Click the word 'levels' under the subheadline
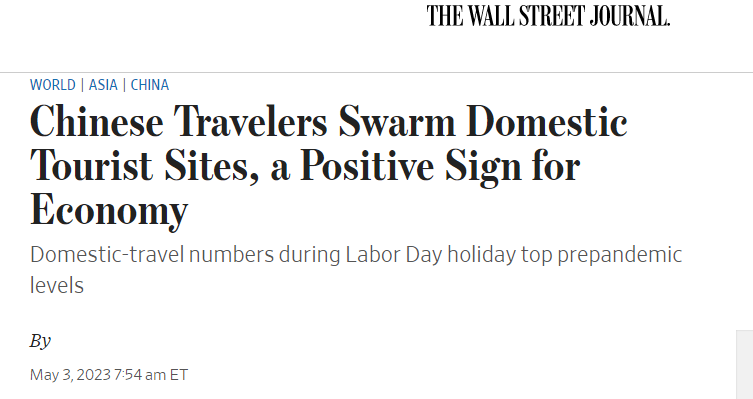The image size is (753, 399). click(x=57, y=285)
